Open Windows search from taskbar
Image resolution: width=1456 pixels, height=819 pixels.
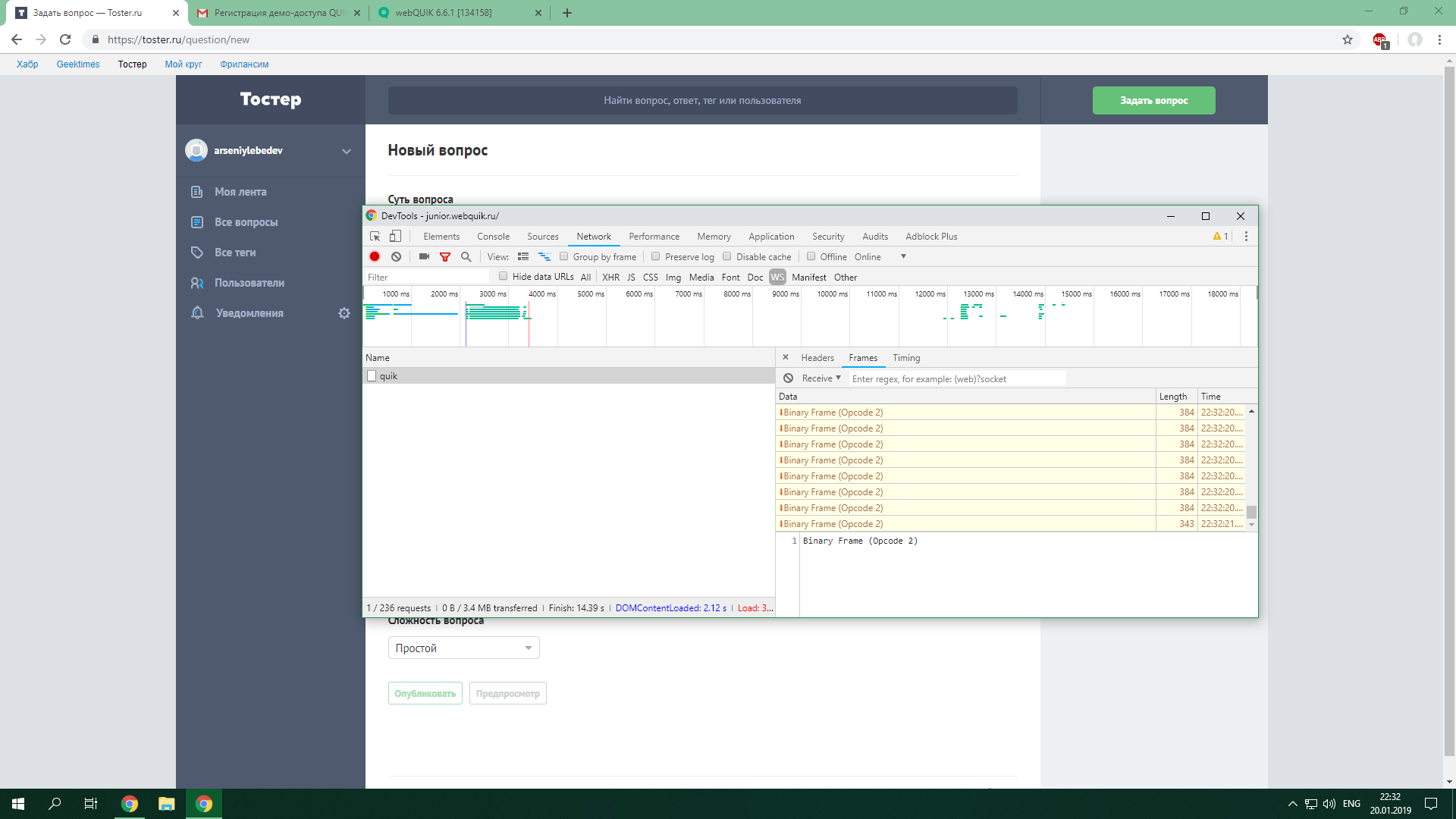click(x=55, y=804)
